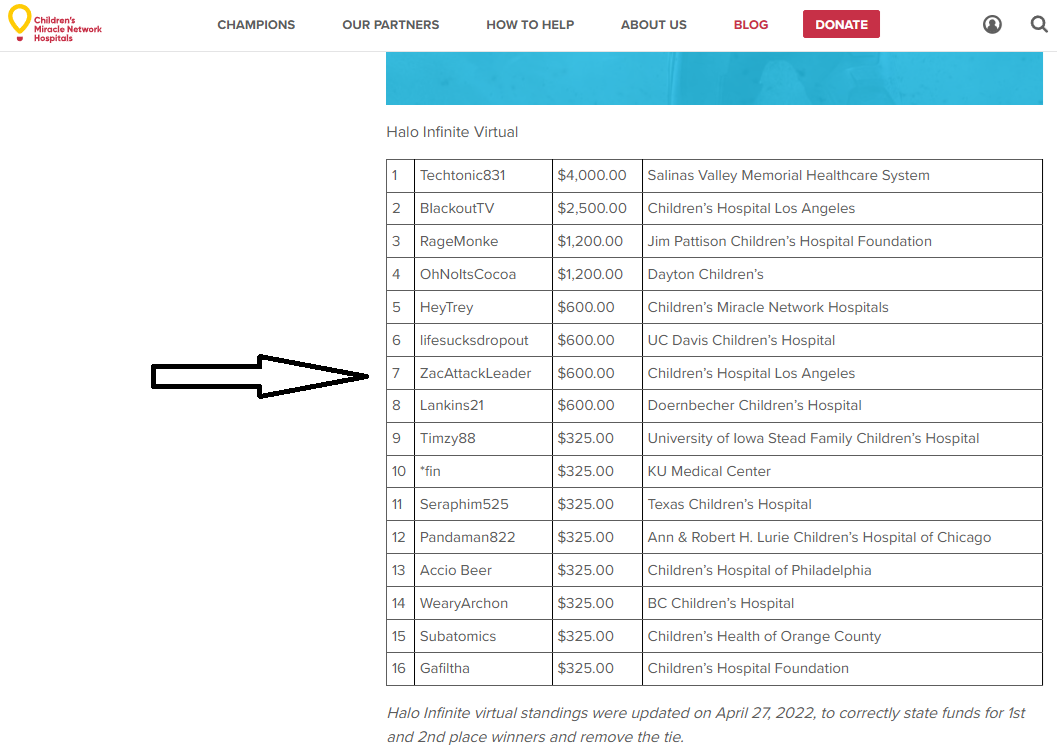Click the BlackoutTV entry
1057x750 pixels.
(456, 209)
